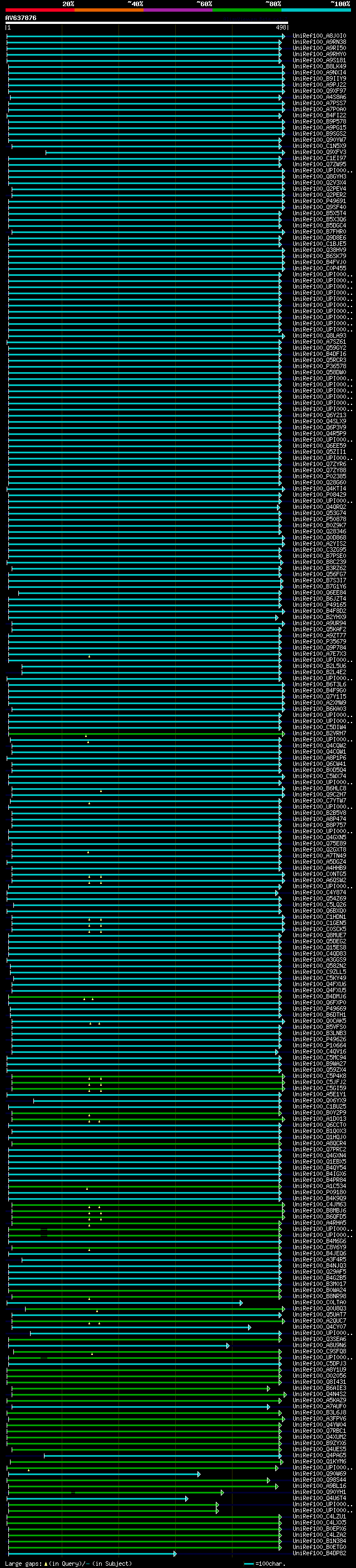Click the alignment bar for UniRef100_B2YHX9

[144, 617]
